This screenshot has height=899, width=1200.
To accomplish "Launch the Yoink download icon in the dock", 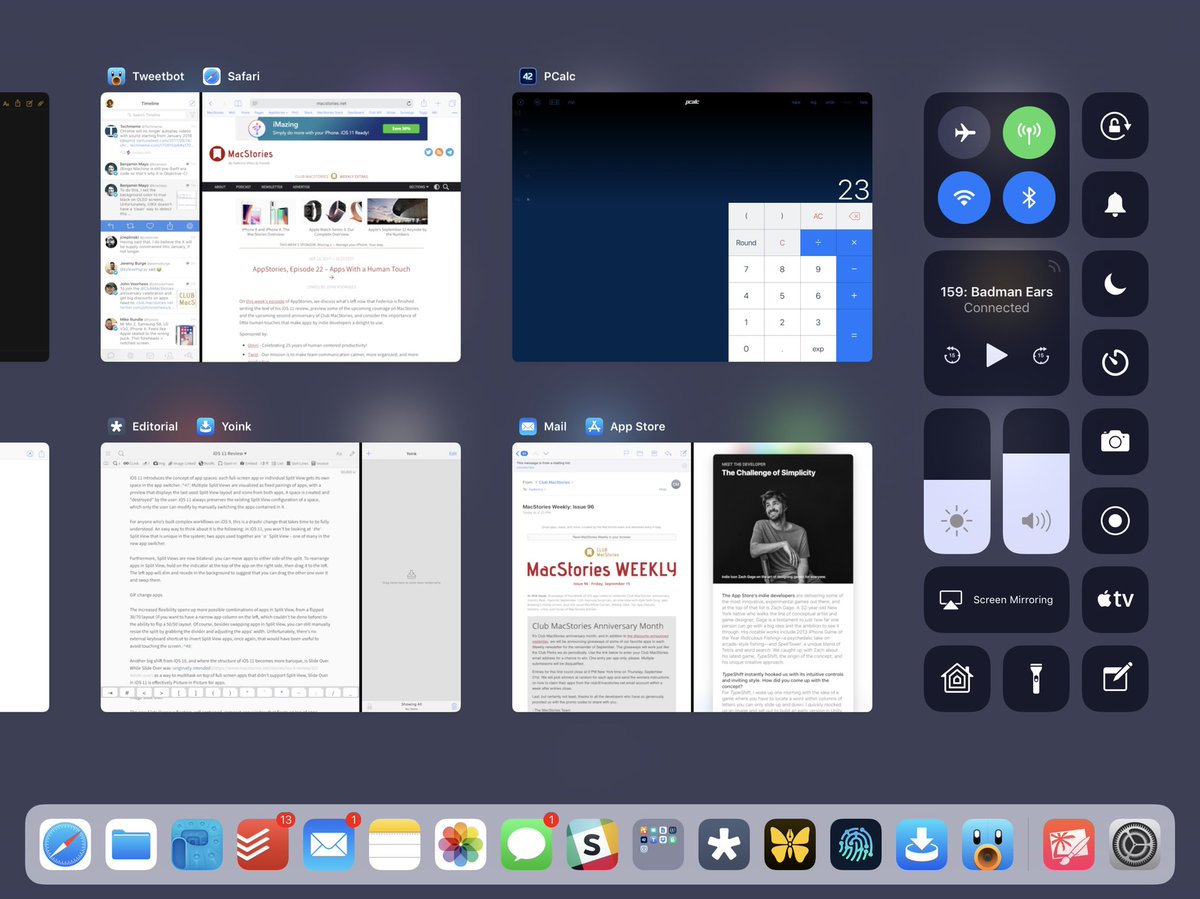I will point(922,845).
